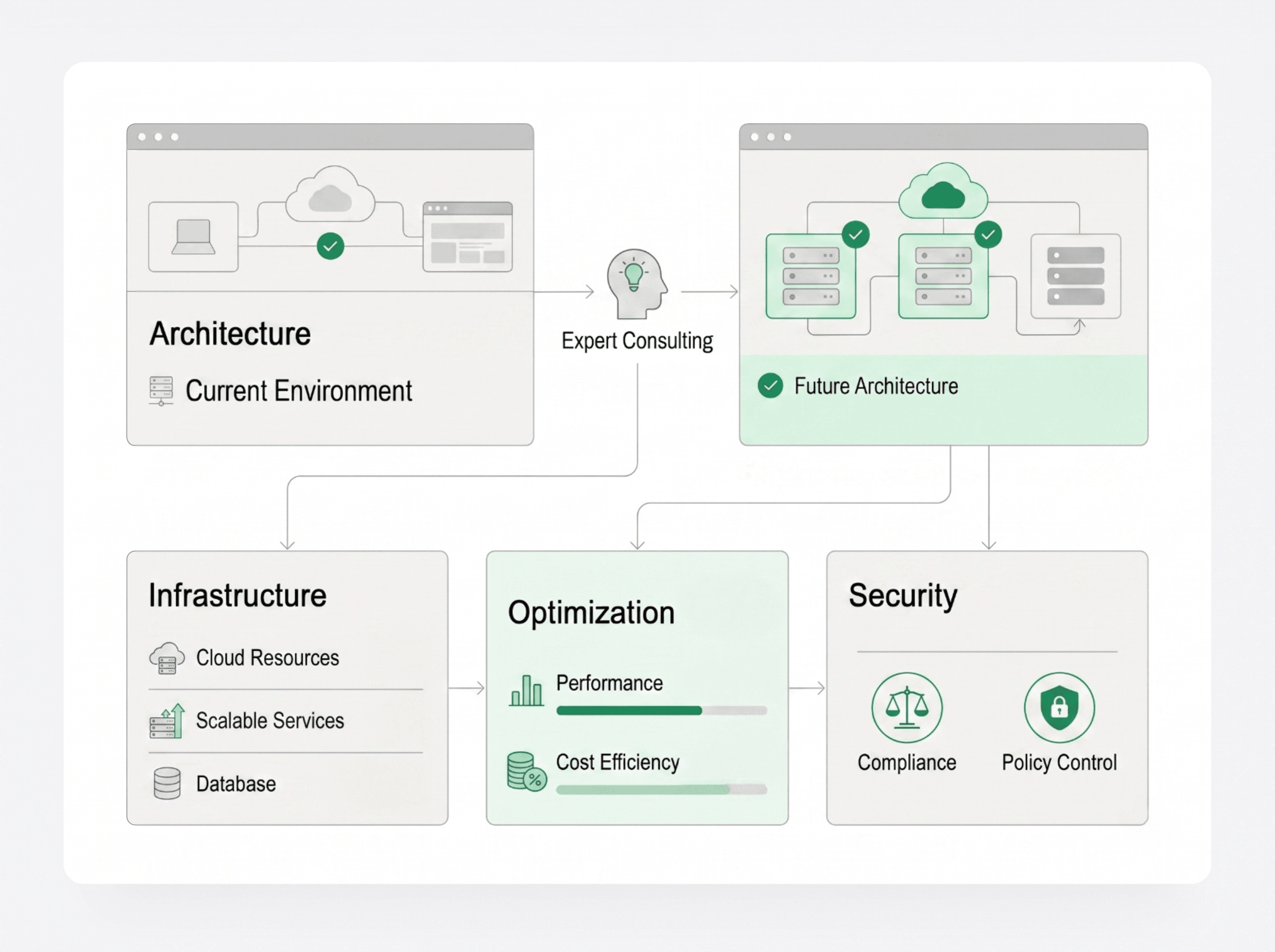The width and height of the screenshot is (1275, 952).
Task: Click the Policy Control shield lock icon
Action: (x=1059, y=708)
